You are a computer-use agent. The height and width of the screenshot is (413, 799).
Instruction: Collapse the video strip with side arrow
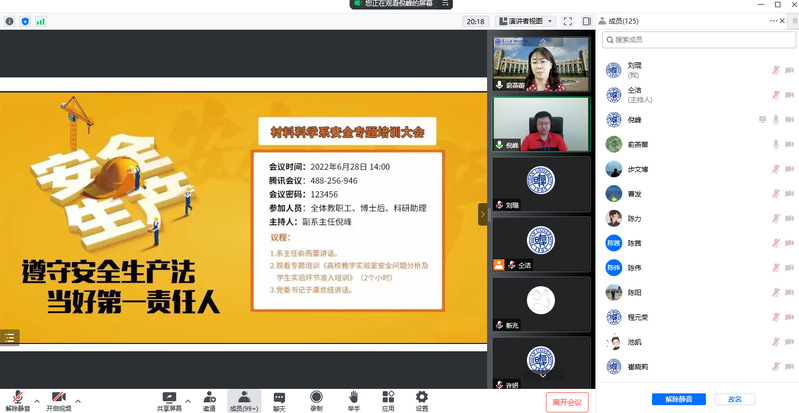coord(482,213)
